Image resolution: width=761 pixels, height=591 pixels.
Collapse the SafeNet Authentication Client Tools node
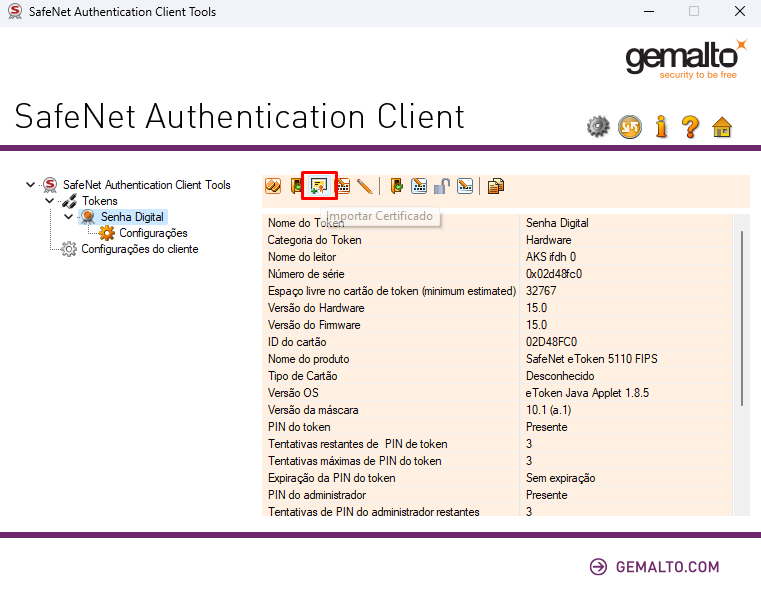click(x=32, y=185)
